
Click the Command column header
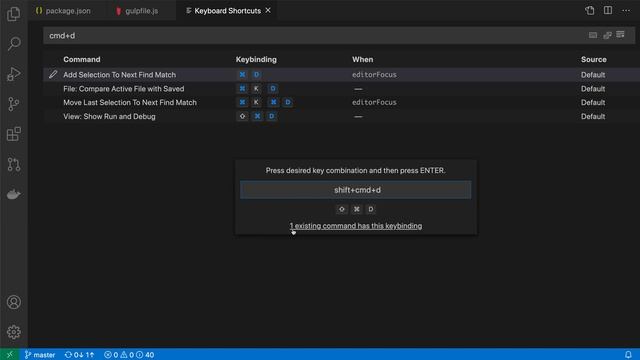pyautogui.click(x=82, y=59)
